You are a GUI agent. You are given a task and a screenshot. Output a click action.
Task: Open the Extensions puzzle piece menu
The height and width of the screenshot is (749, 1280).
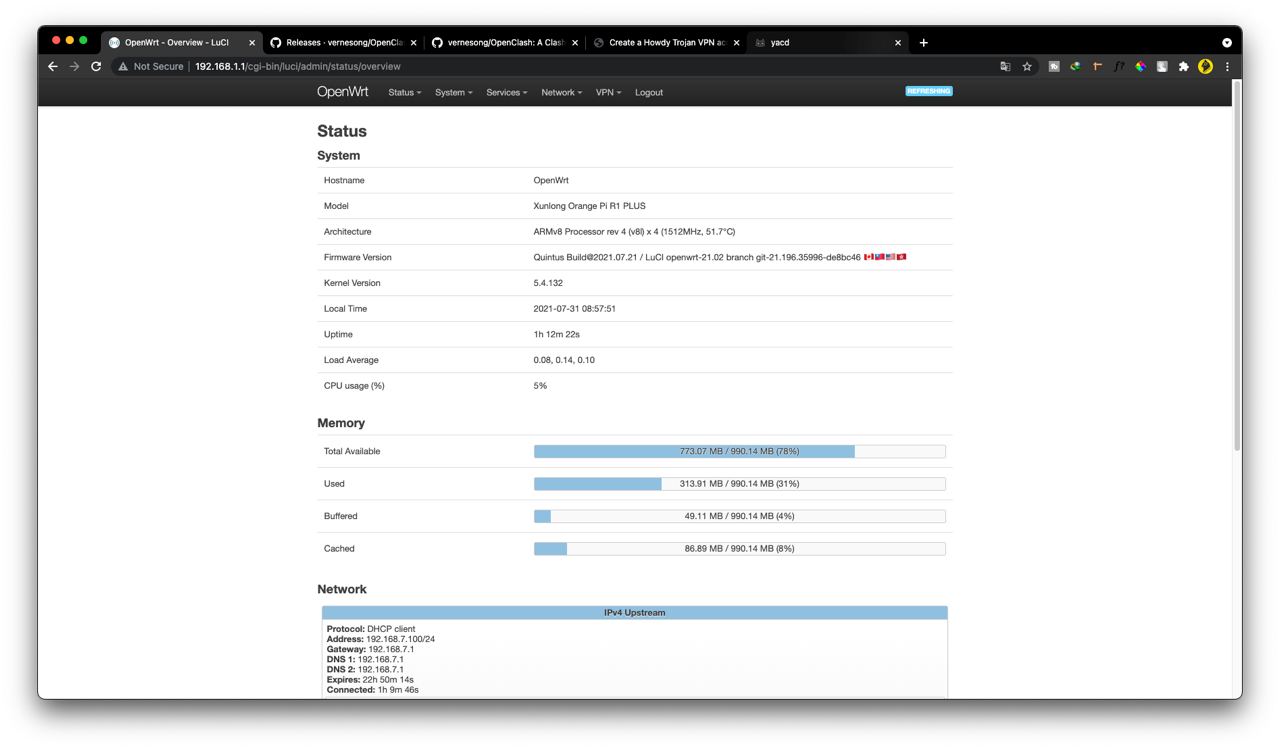(1184, 67)
